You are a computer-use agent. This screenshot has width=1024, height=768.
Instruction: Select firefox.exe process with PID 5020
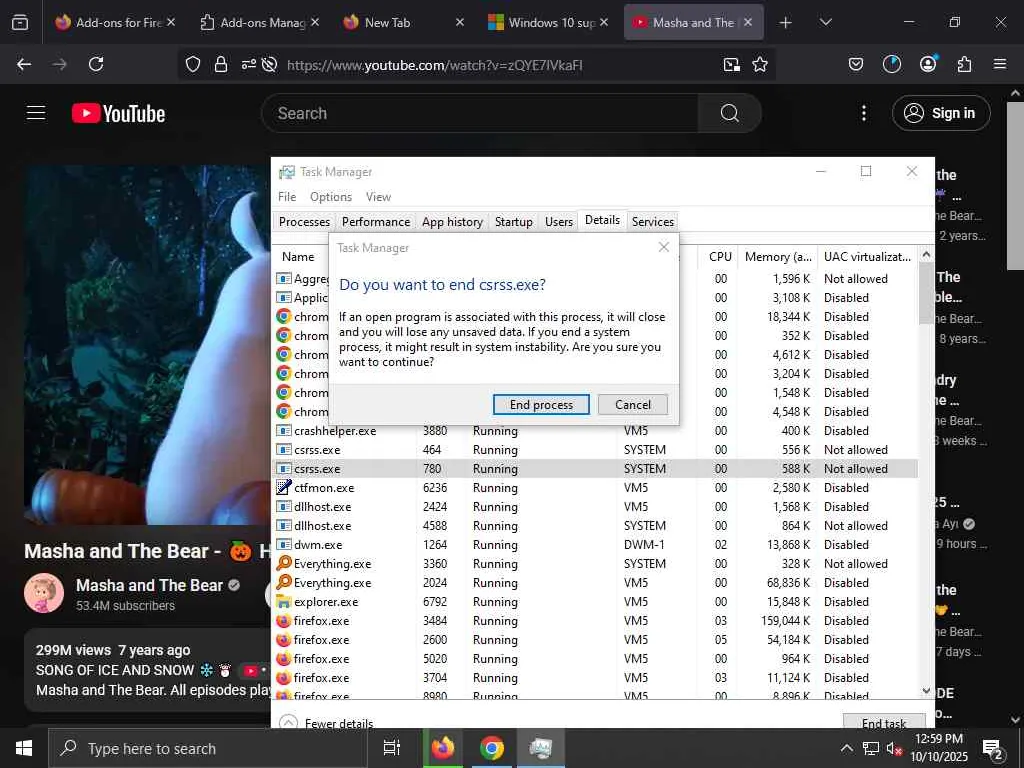click(595, 658)
